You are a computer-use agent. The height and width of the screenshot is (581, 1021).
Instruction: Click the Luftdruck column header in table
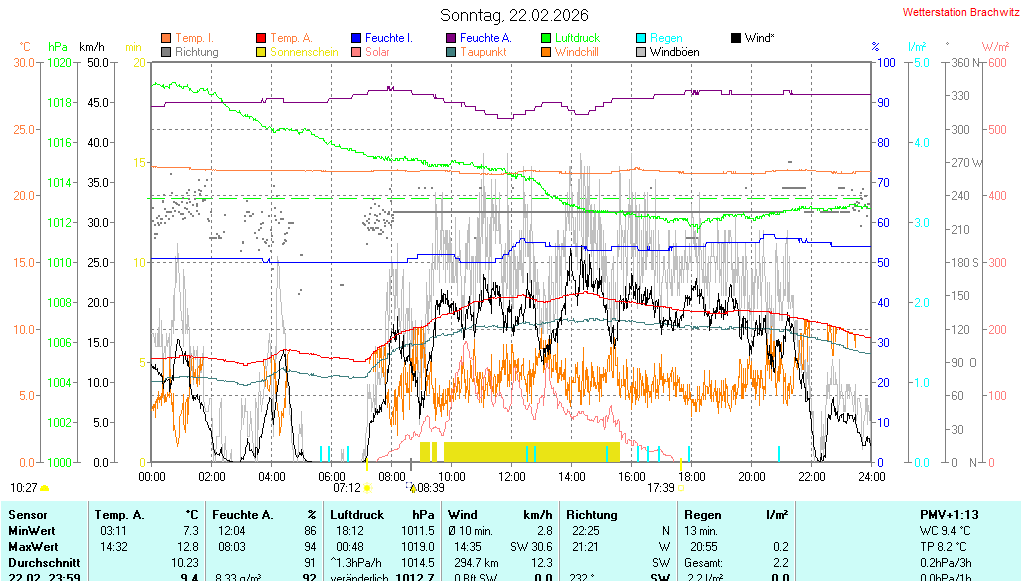tap(357, 515)
